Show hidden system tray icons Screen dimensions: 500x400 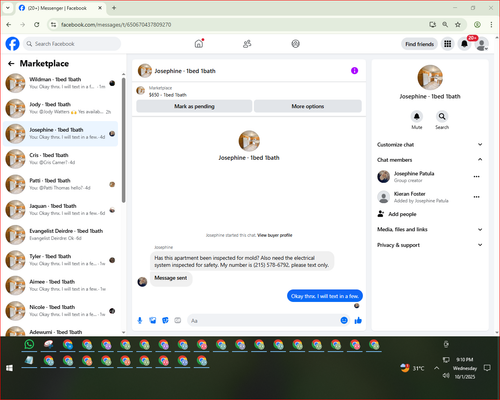pos(436,368)
